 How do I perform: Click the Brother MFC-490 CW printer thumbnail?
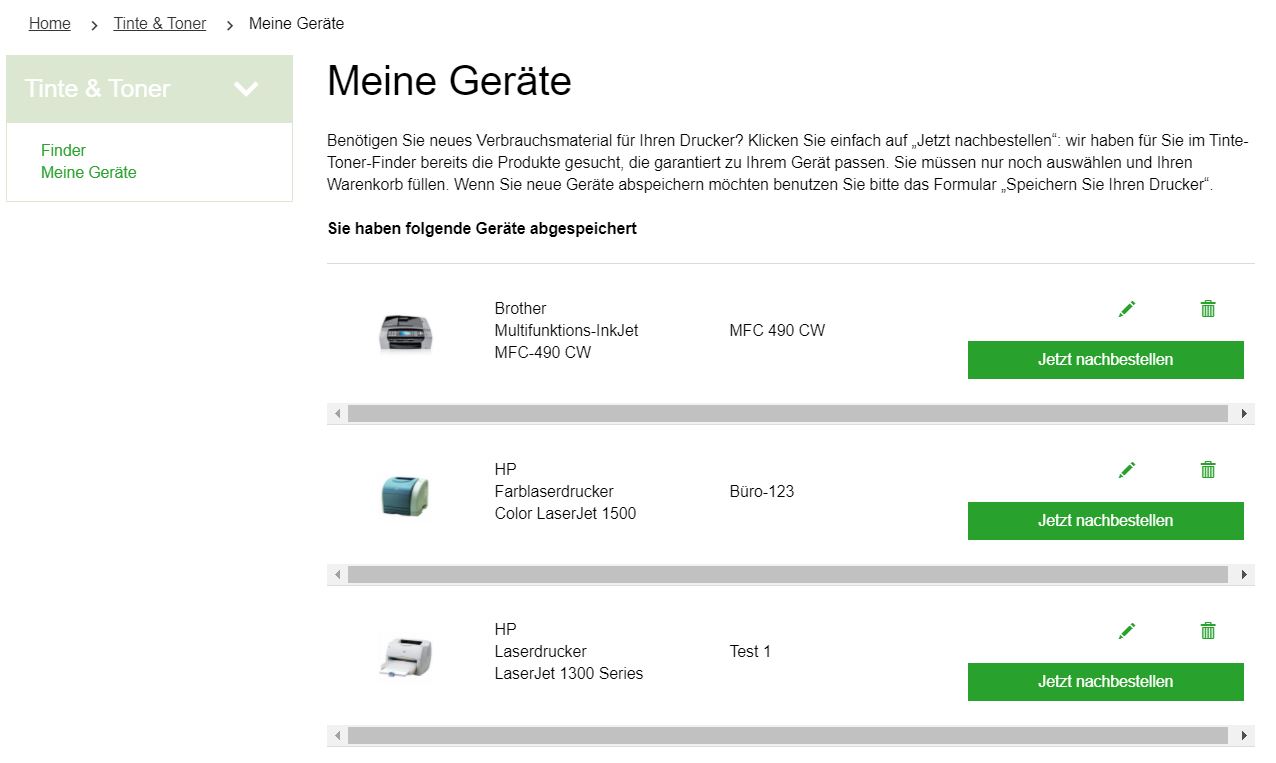tap(406, 331)
